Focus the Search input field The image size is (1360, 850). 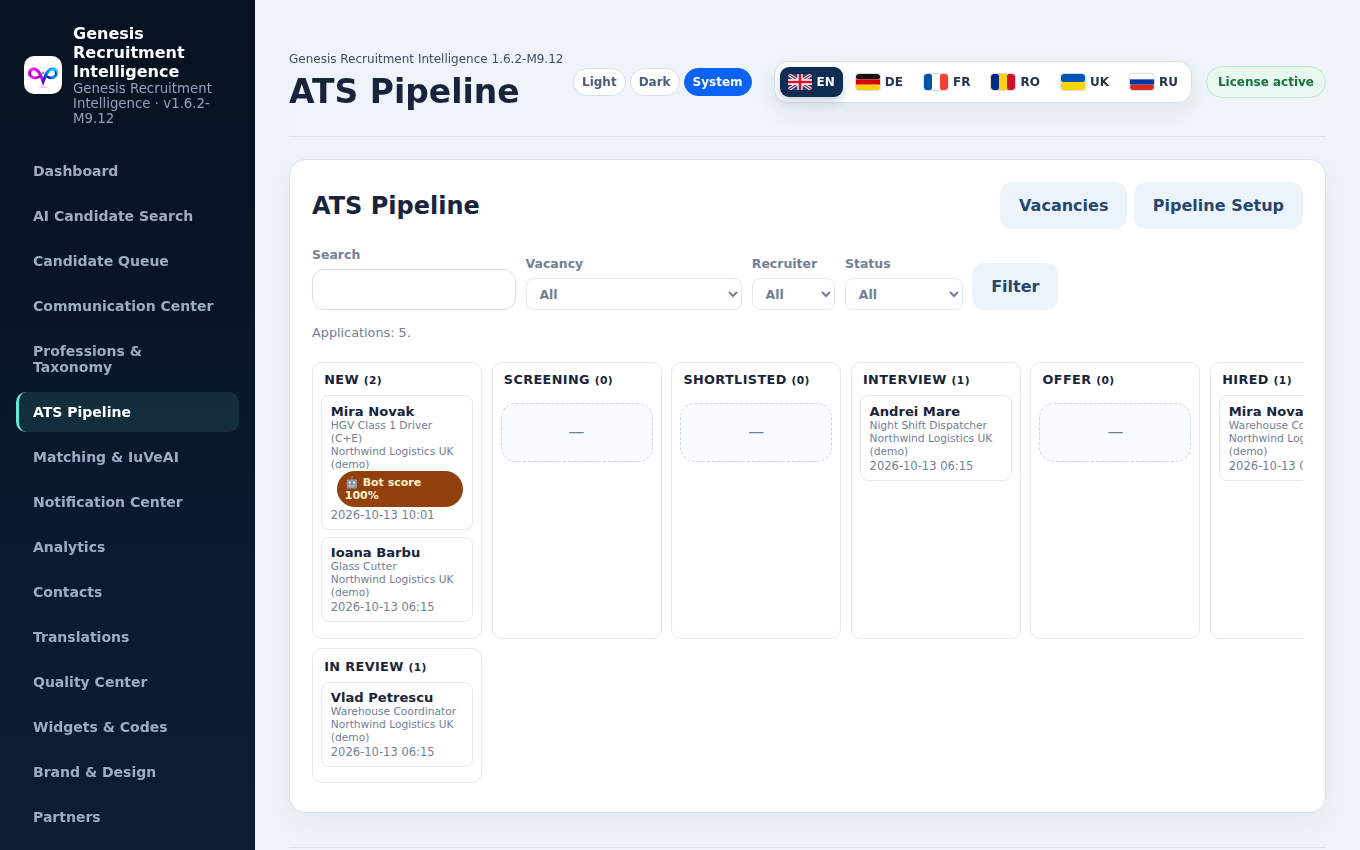pyautogui.click(x=414, y=289)
